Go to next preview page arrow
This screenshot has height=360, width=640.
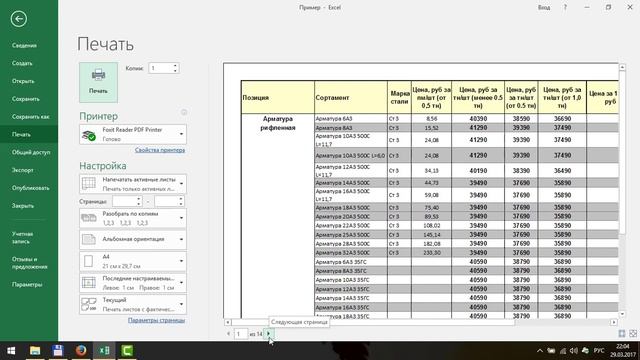point(269,333)
